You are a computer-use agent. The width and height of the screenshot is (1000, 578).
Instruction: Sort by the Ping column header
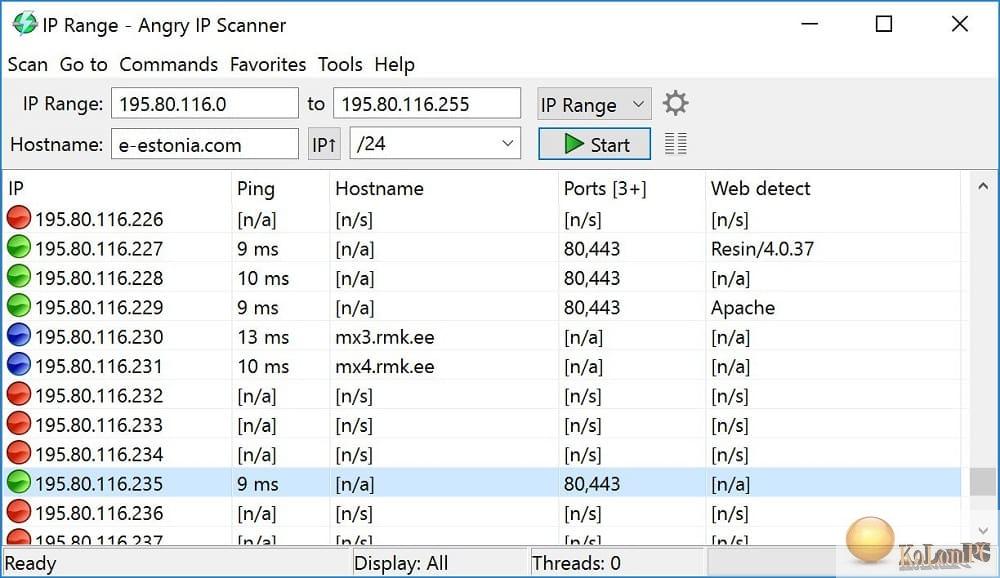click(281, 188)
